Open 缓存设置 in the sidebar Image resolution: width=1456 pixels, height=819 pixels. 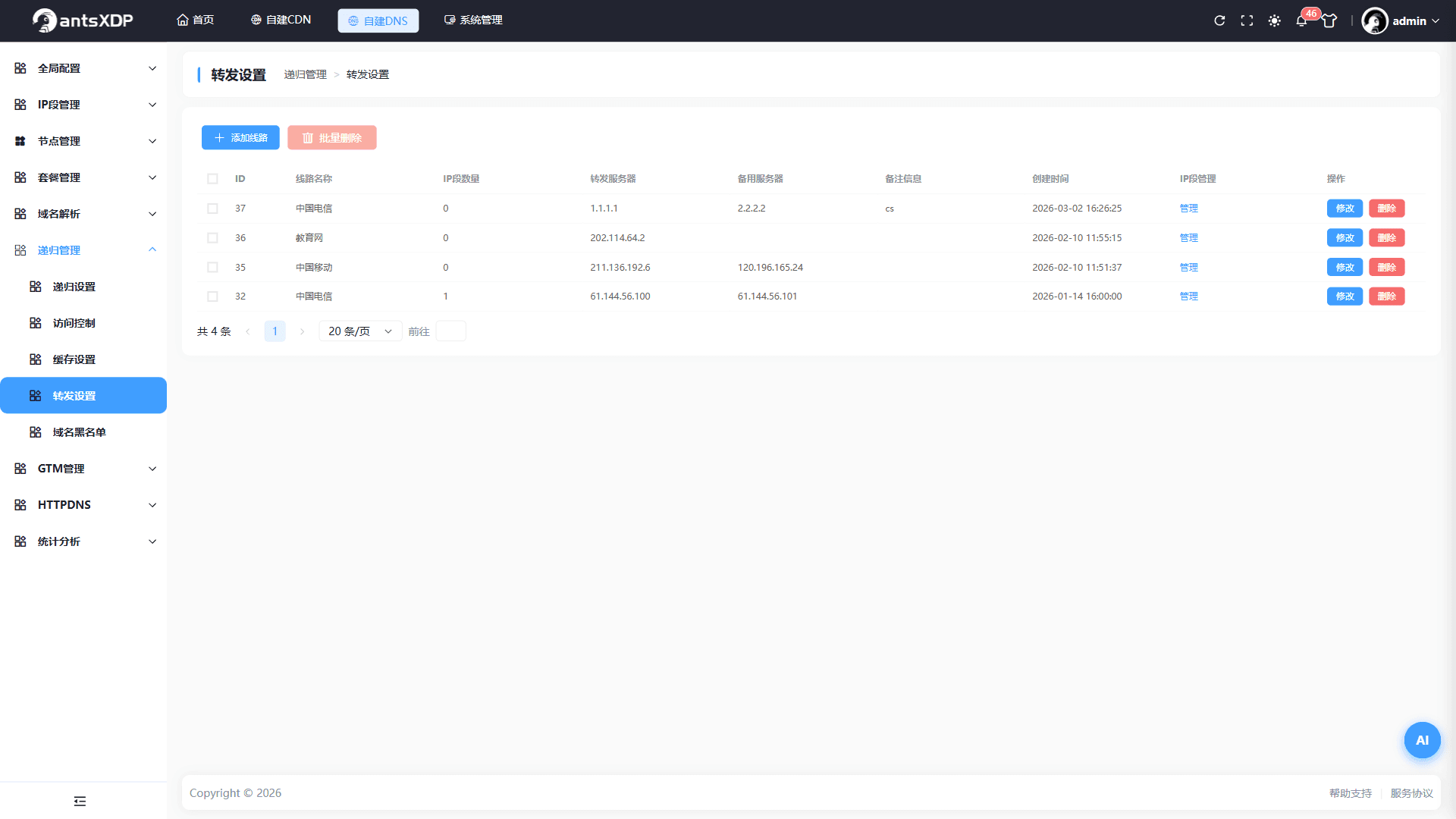pyautogui.click(x=83, y=359)
